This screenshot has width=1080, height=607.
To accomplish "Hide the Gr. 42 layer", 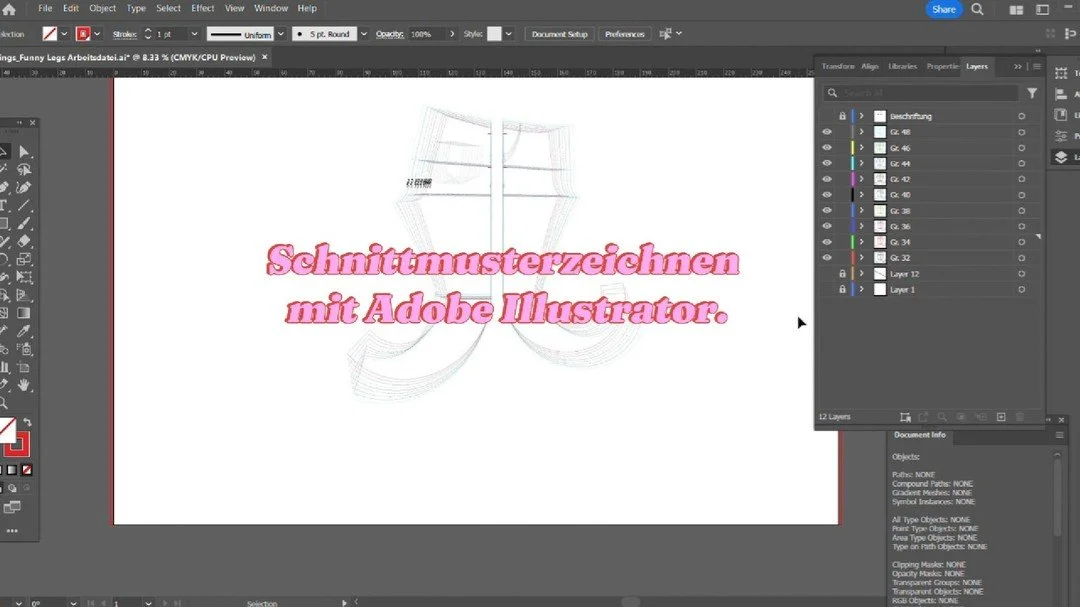I will (x=827, y=179).
